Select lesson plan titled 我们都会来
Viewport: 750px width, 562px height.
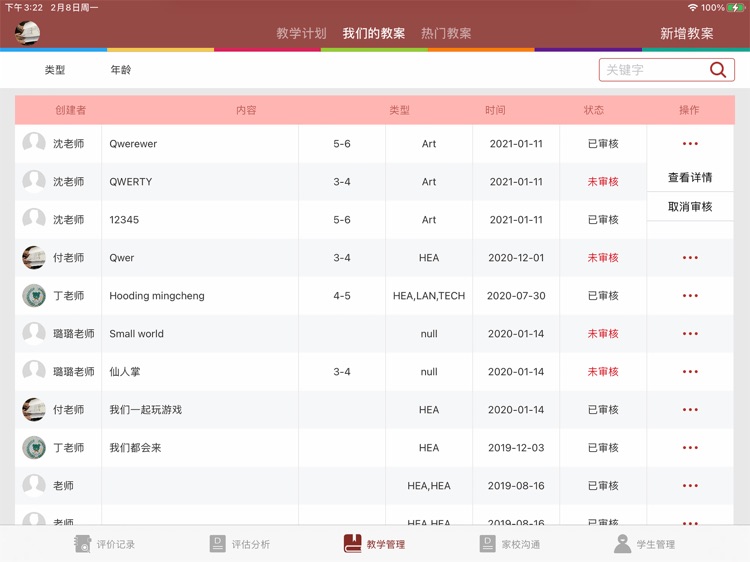[135, 448]
